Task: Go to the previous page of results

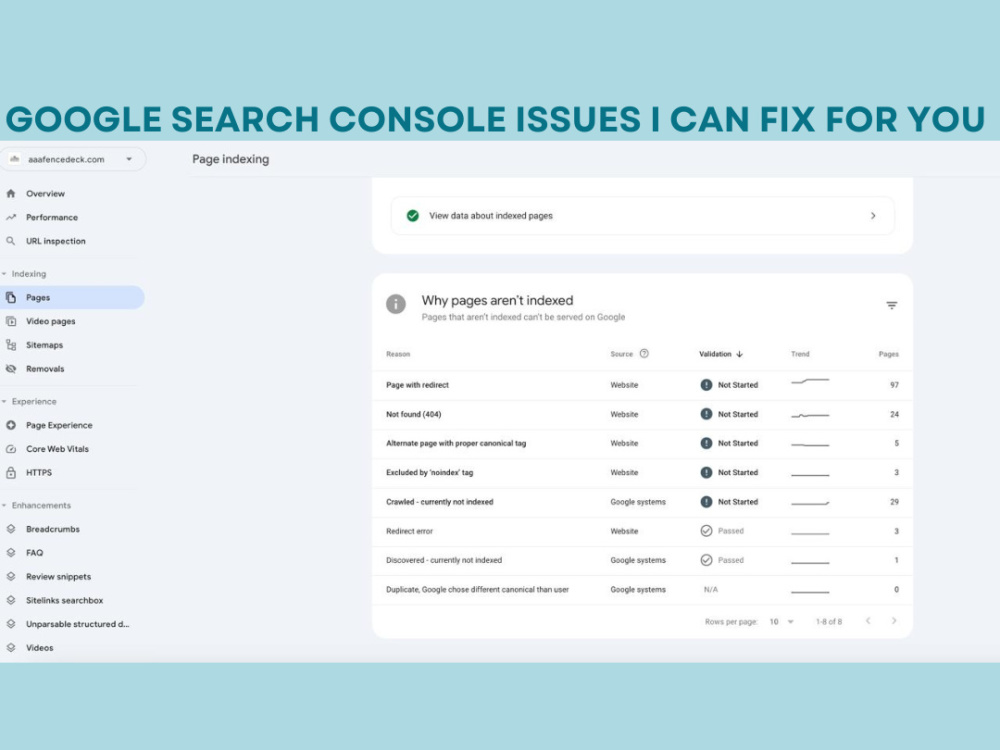Action: coord(868,621)
